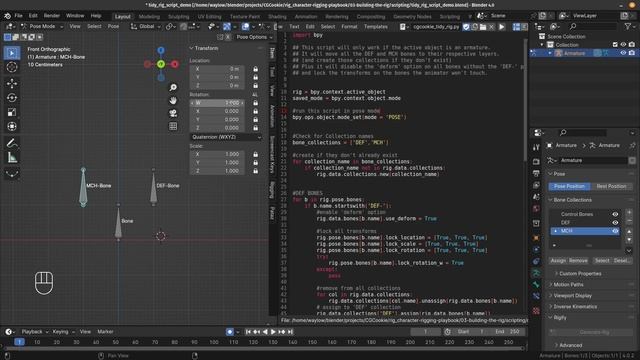
Task: Add a new bone collection with plus
Action: tap(629, 213)
